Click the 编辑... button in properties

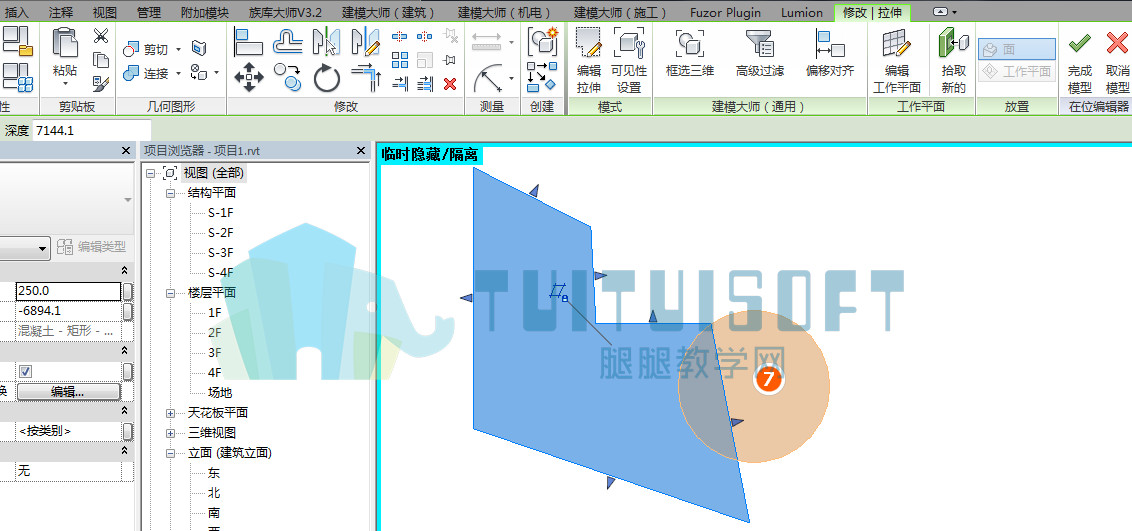click(68, 392)
